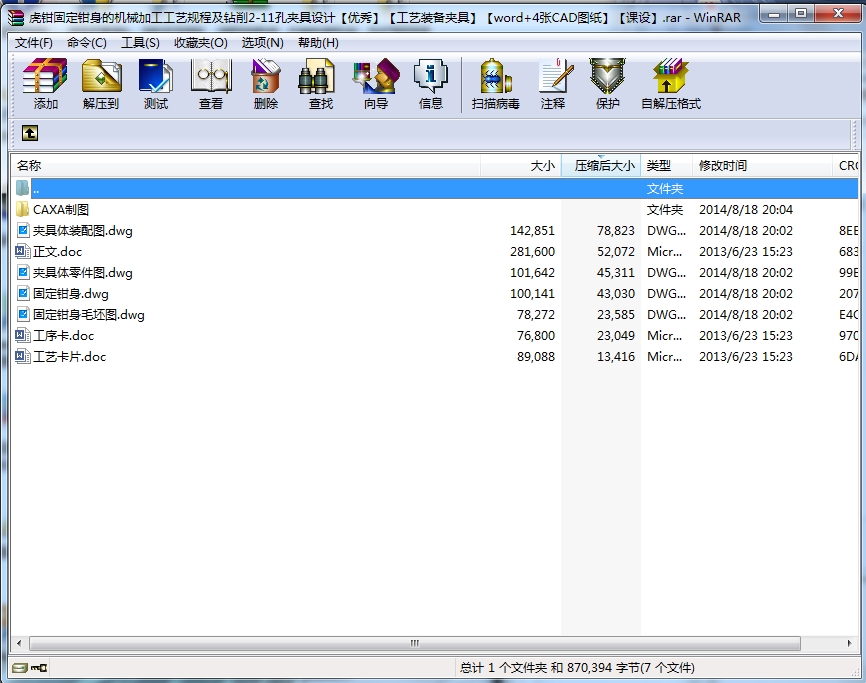866x683 pixels.
Task: Select the file name 正文.doc
Action: pyautogui.click(x=57, y=251)
